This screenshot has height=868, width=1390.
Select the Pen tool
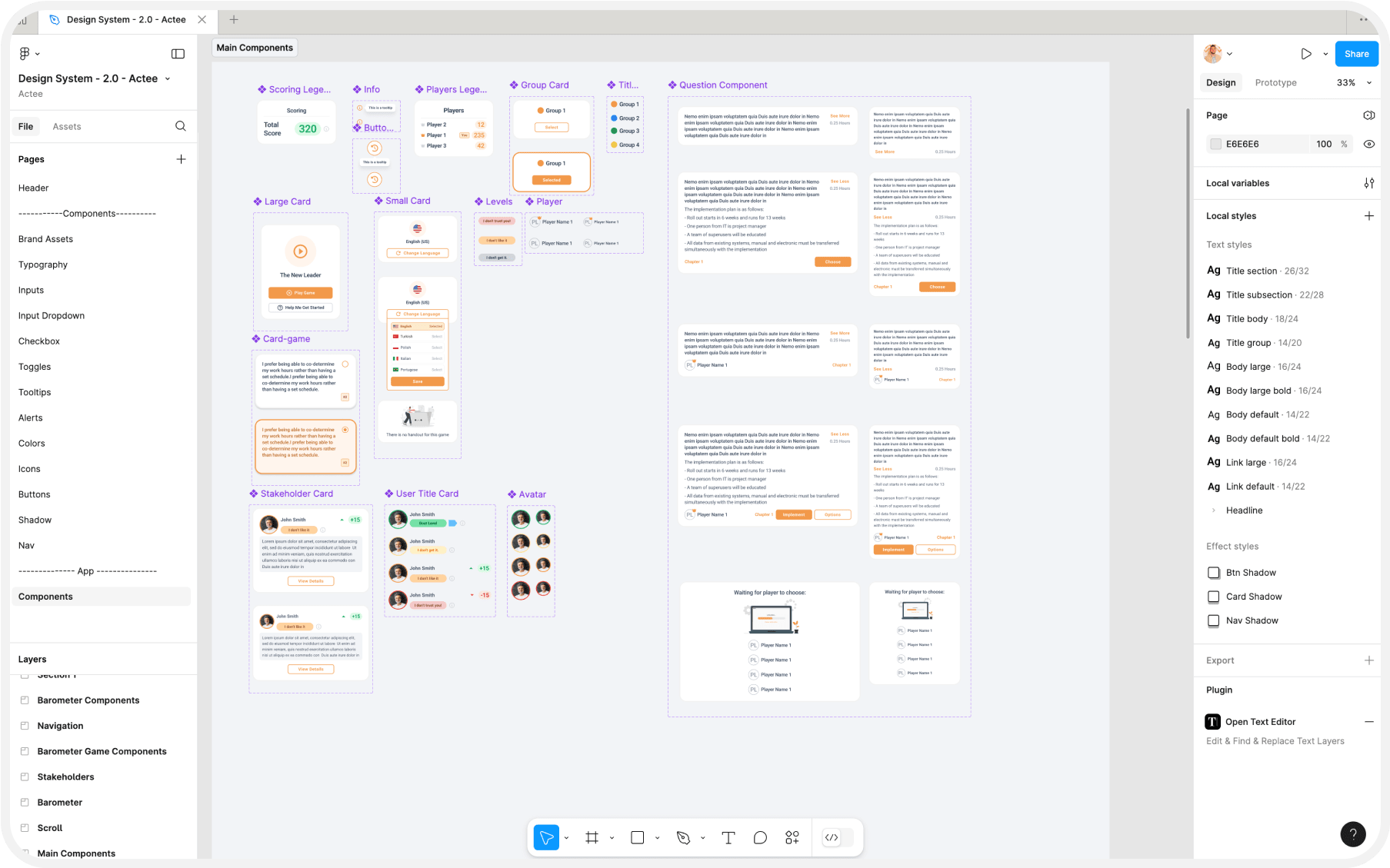coord(683,837)
